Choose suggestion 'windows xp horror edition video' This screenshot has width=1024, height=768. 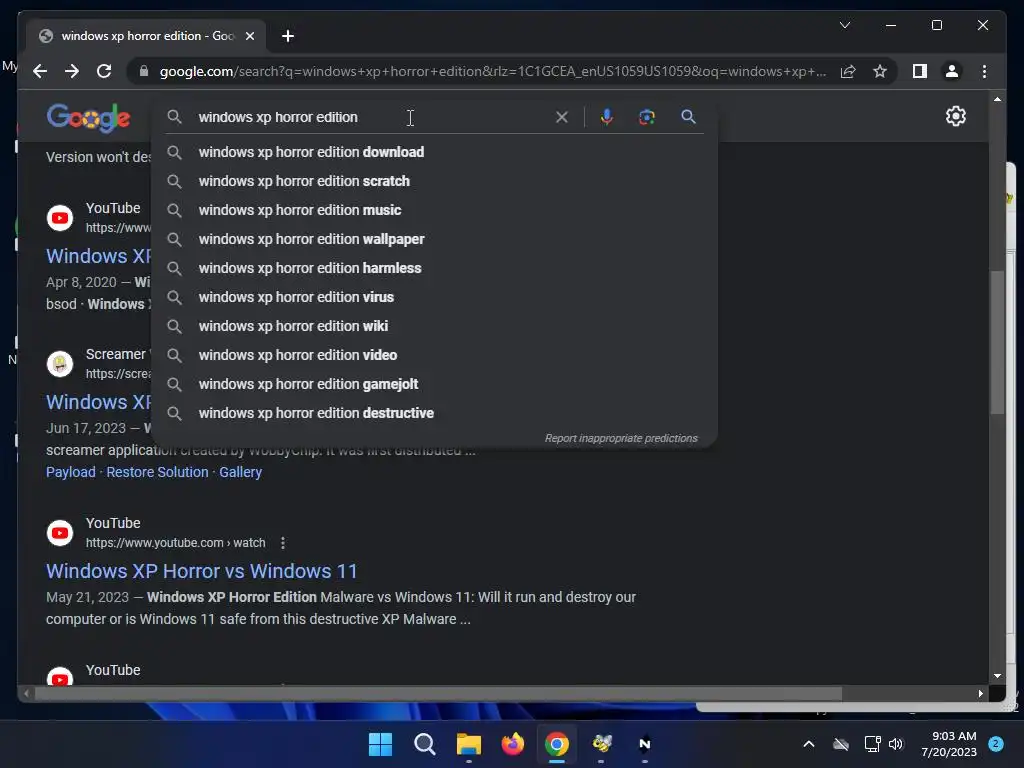(434, 355)
